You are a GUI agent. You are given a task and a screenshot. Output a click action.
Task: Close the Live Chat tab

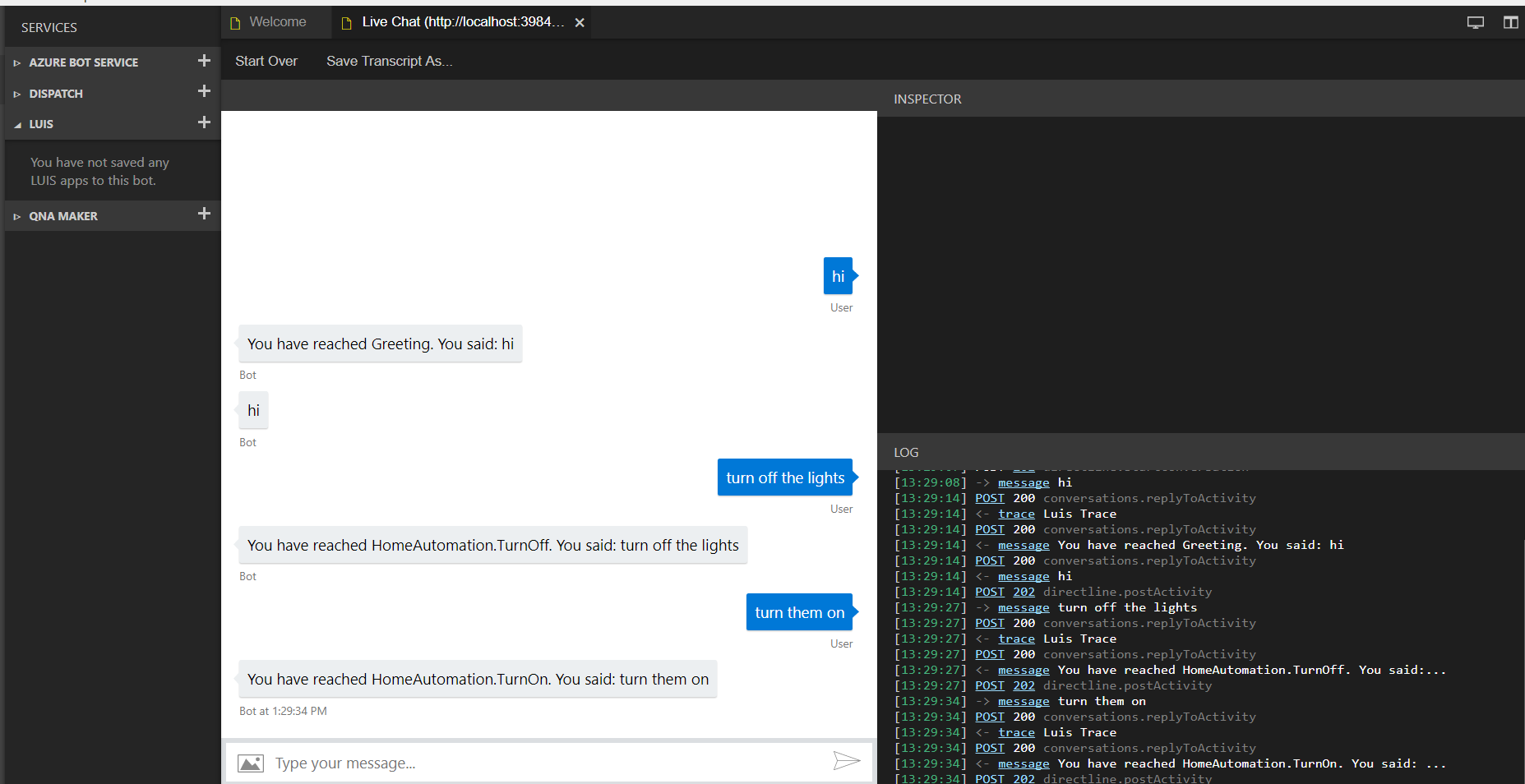(x=580, y=22)
